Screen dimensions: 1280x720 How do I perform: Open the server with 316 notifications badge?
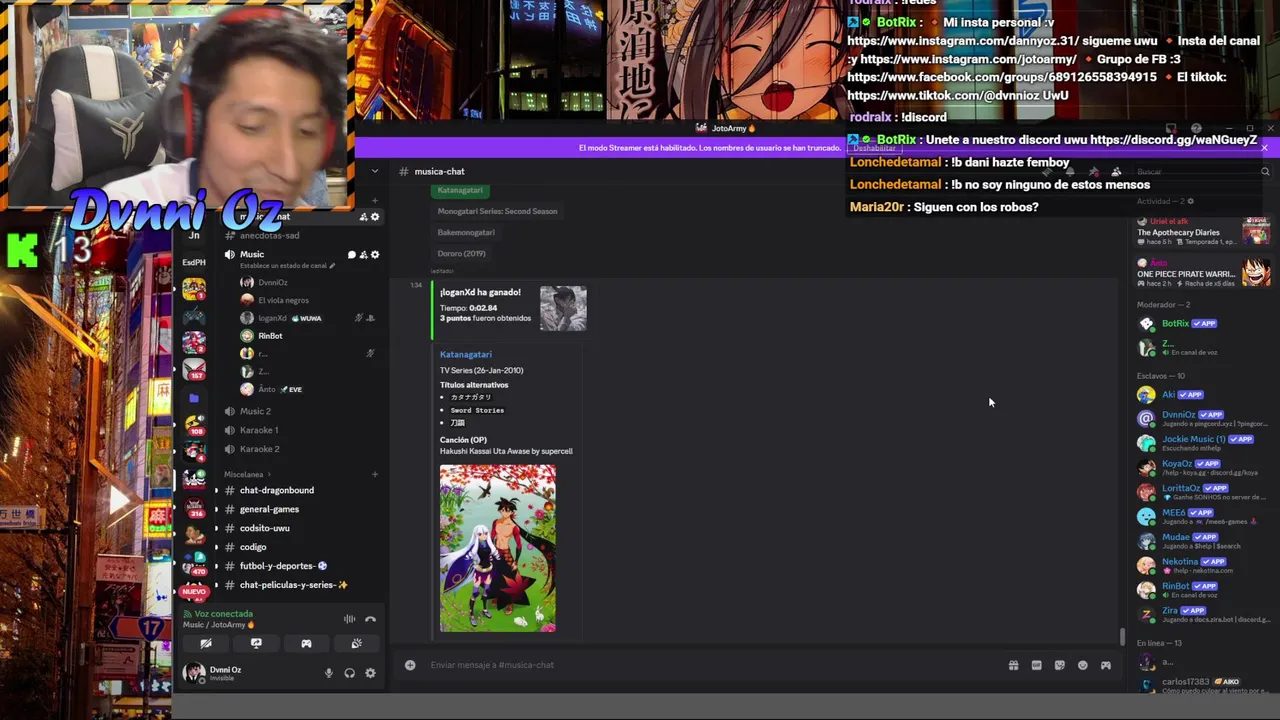pos(194,506)
